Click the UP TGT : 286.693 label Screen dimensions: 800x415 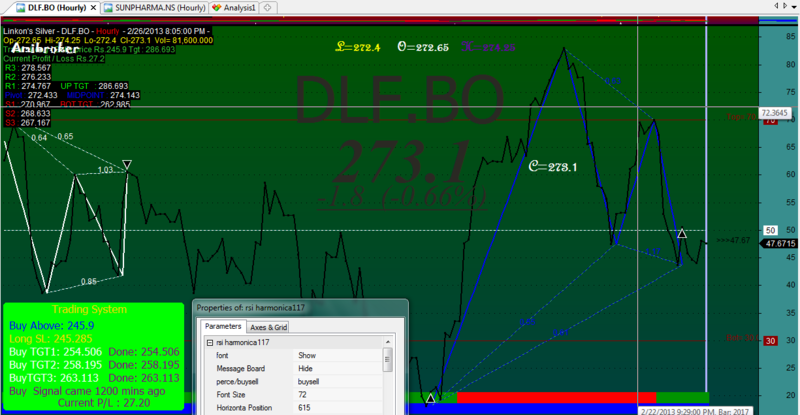pos(94,86)
